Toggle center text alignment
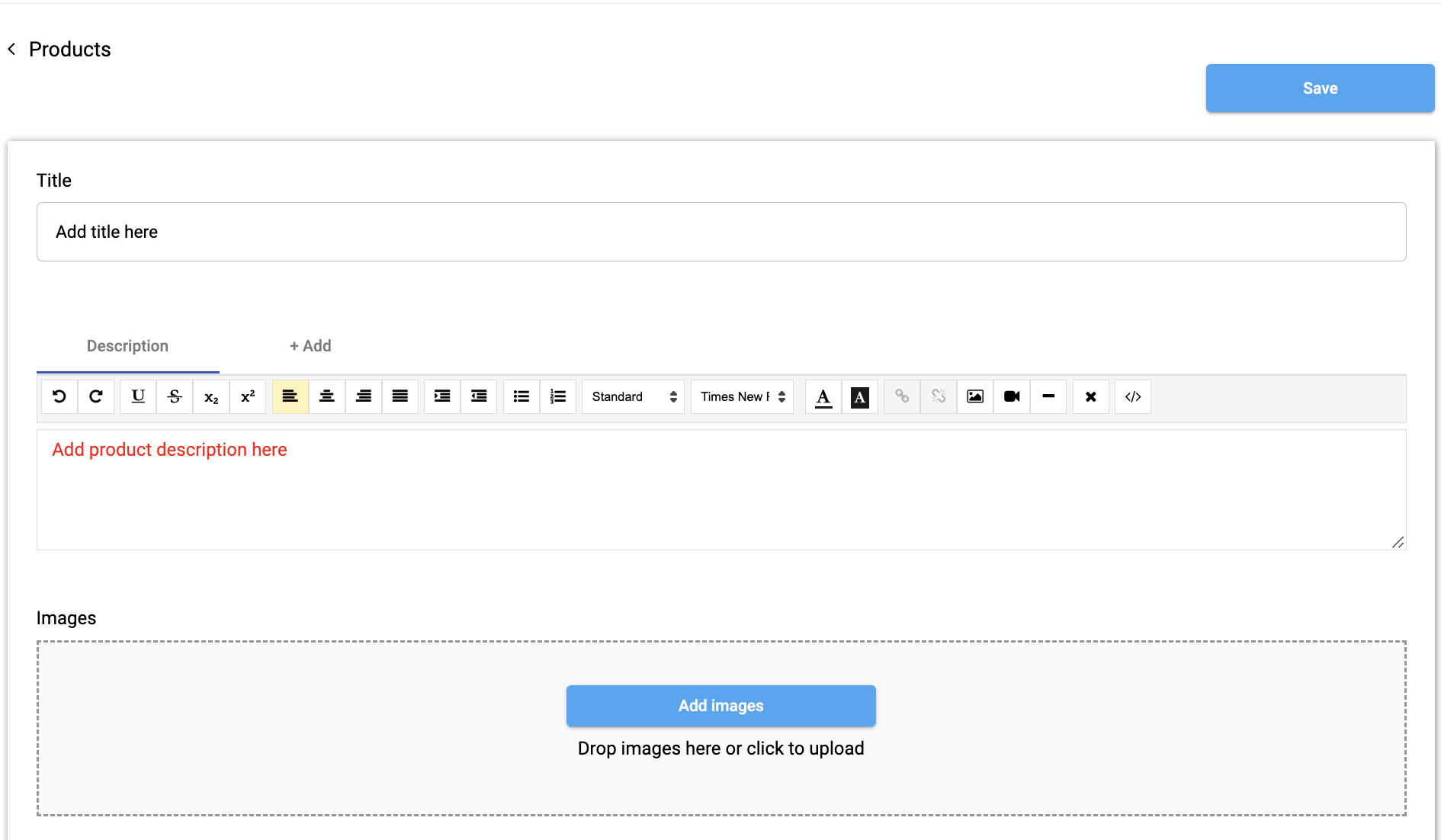1441x840 pixels. [x=327, y=396]
